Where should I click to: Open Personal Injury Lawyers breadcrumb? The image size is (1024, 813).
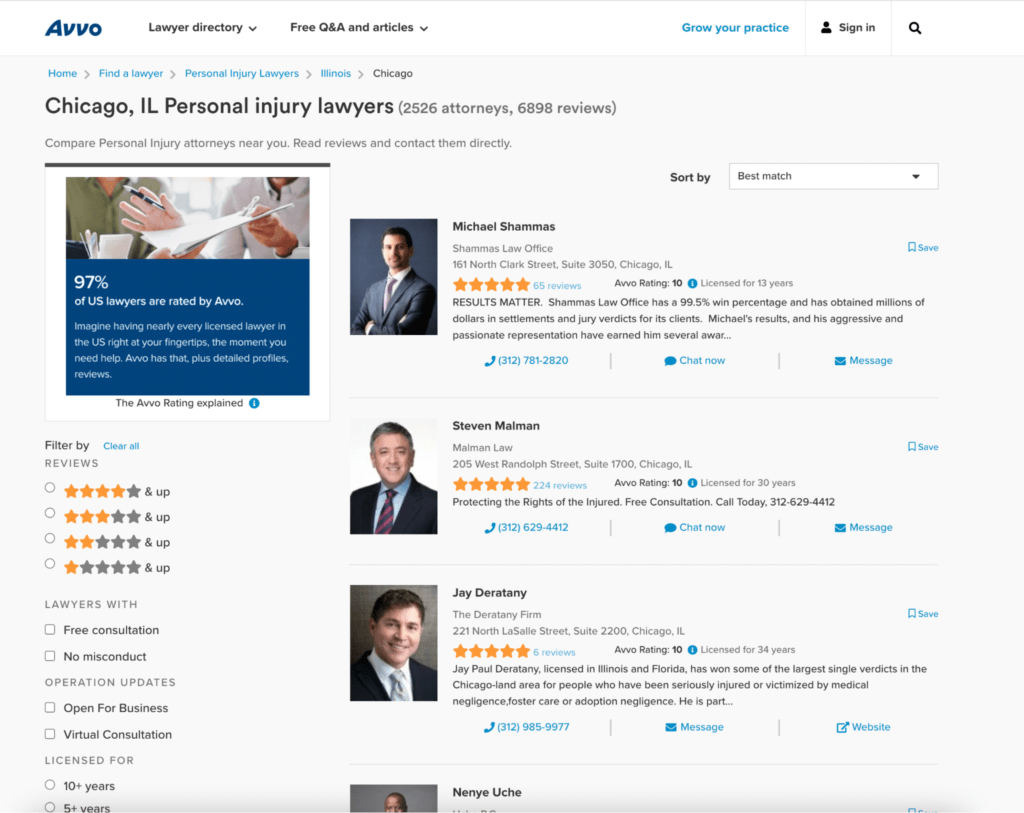(x=242, y=74)
